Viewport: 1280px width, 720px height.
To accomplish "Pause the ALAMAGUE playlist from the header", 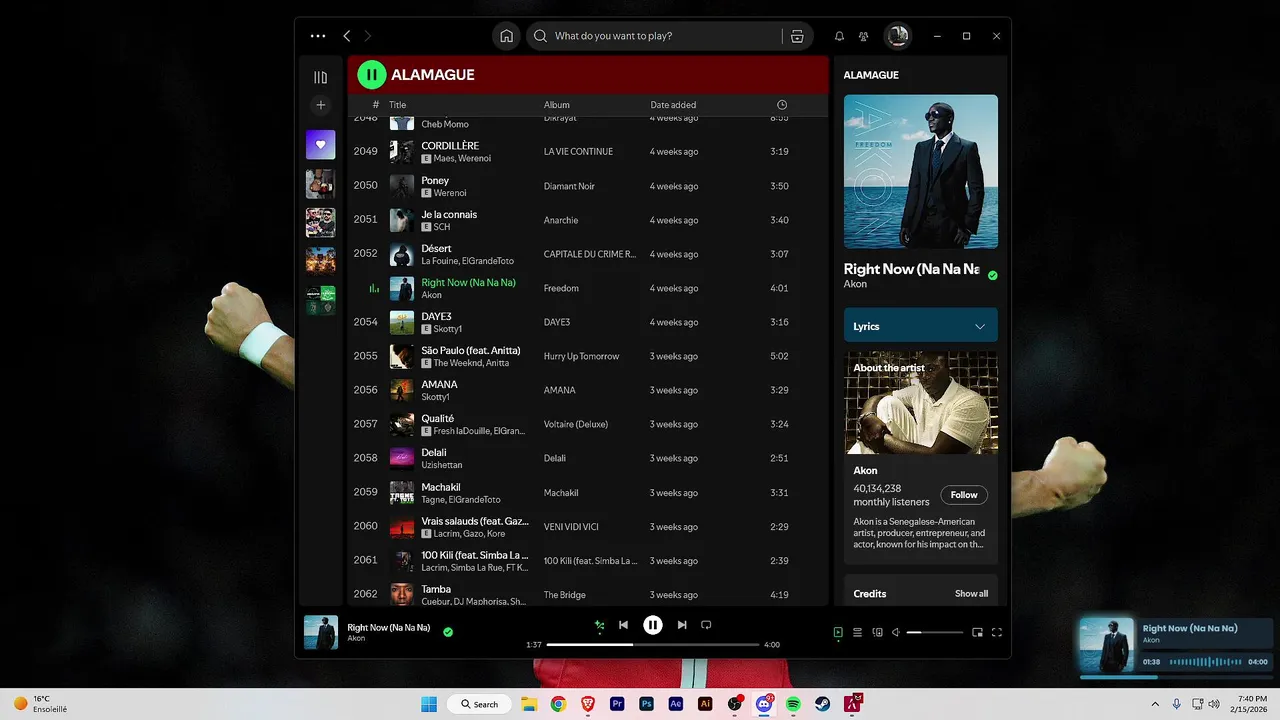I will [371, 74].
